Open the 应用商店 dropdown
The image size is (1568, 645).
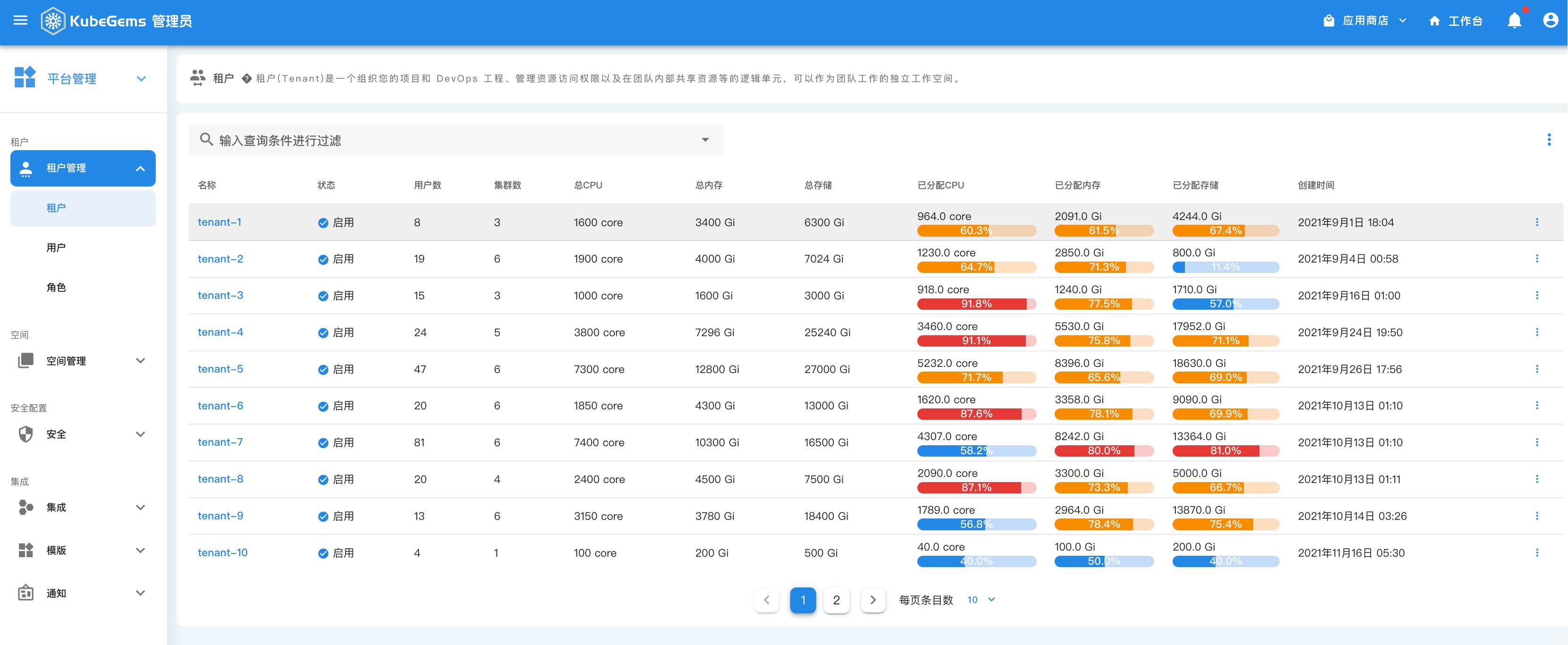pos(1365,21)
